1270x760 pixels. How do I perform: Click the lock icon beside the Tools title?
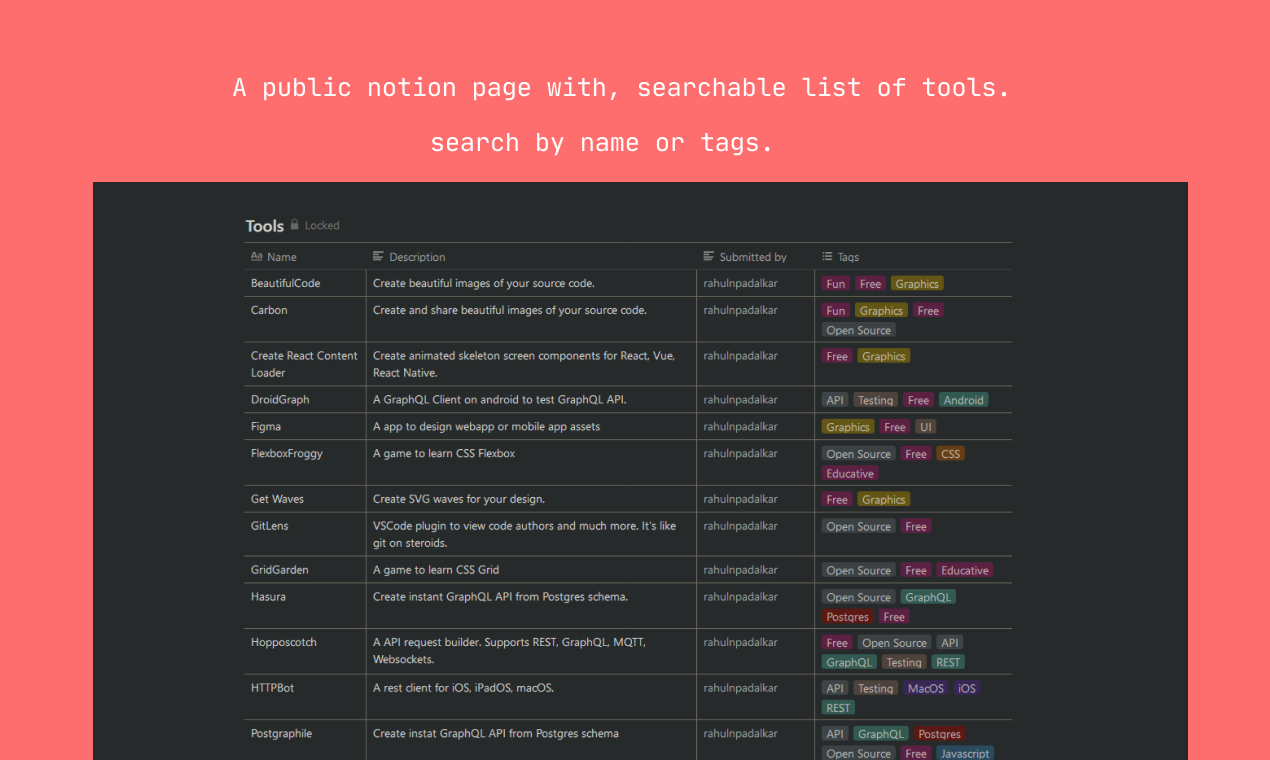click(295, 225)
